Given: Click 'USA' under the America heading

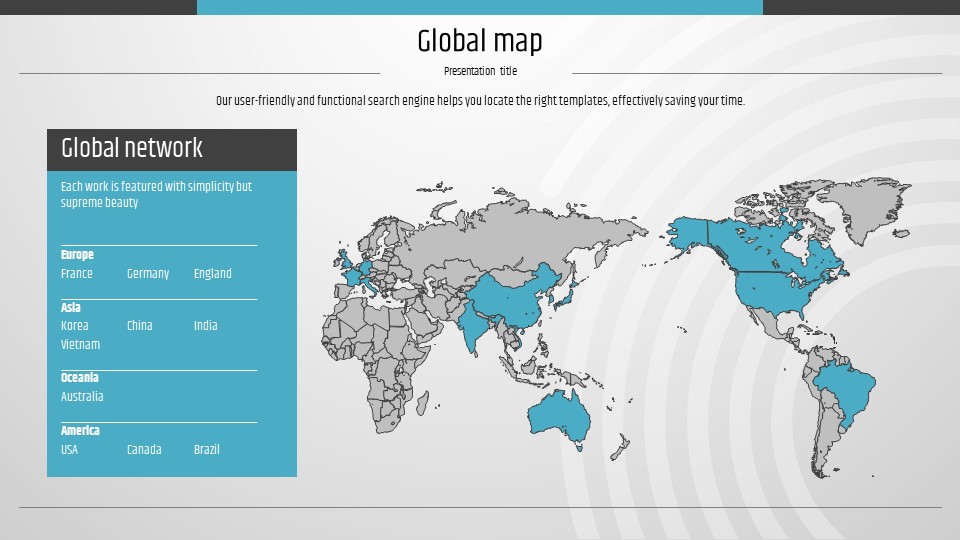Looking at the screenshot, I should pyautogui.click(x=69, y=450).
